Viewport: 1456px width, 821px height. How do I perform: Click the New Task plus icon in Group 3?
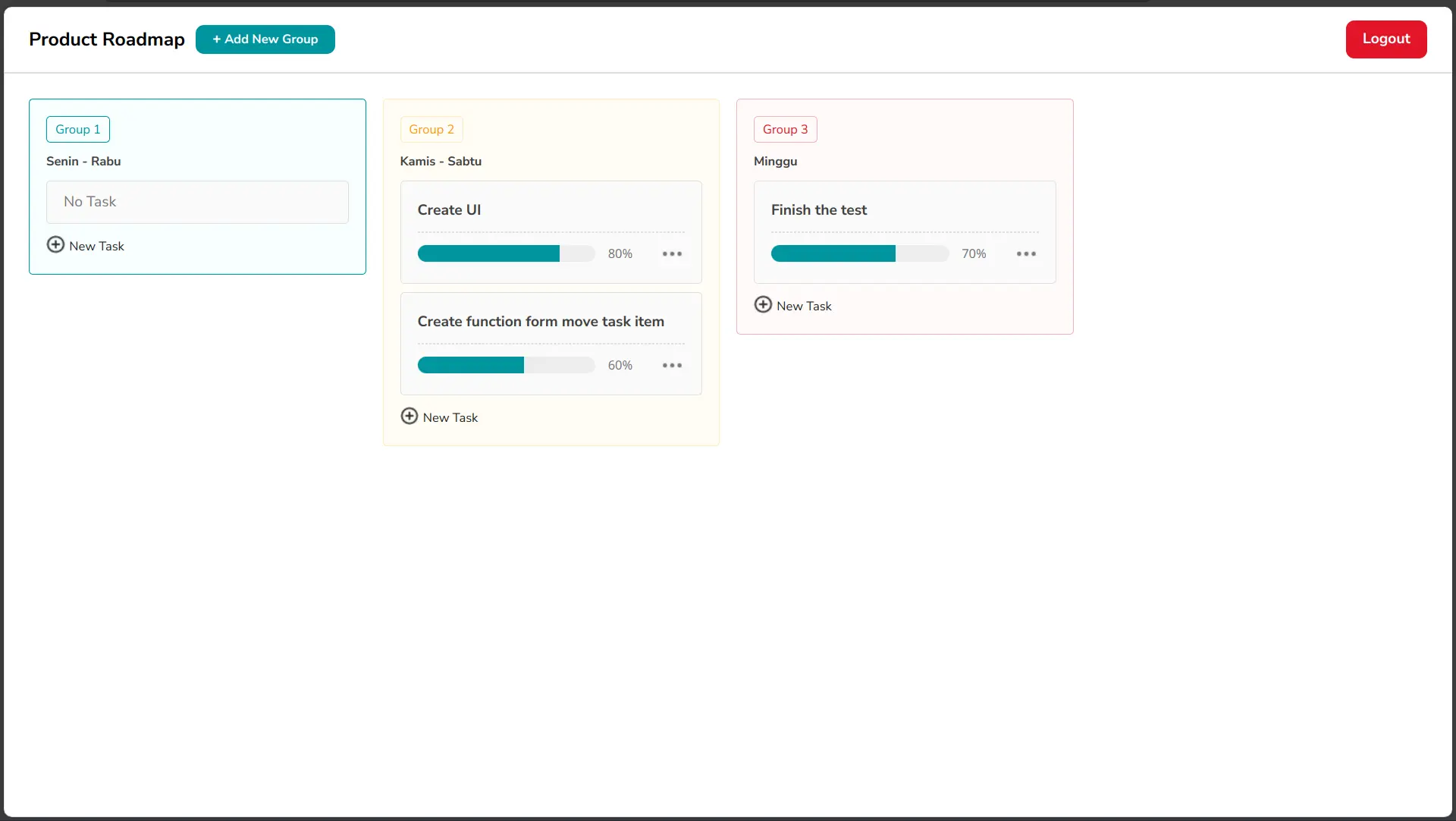pos(764,304)
